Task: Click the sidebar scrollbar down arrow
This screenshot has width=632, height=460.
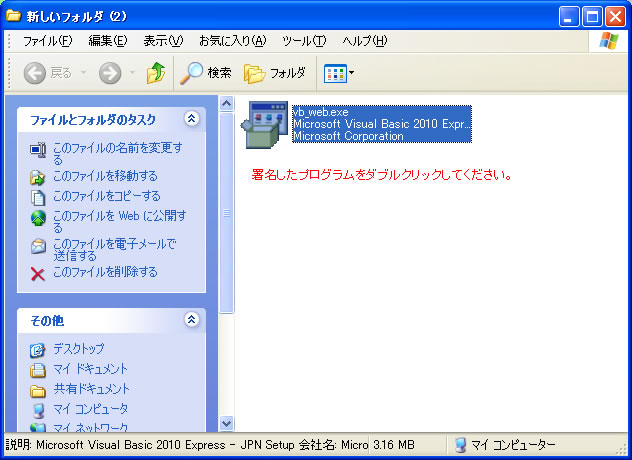Action: tap(227, 424)
